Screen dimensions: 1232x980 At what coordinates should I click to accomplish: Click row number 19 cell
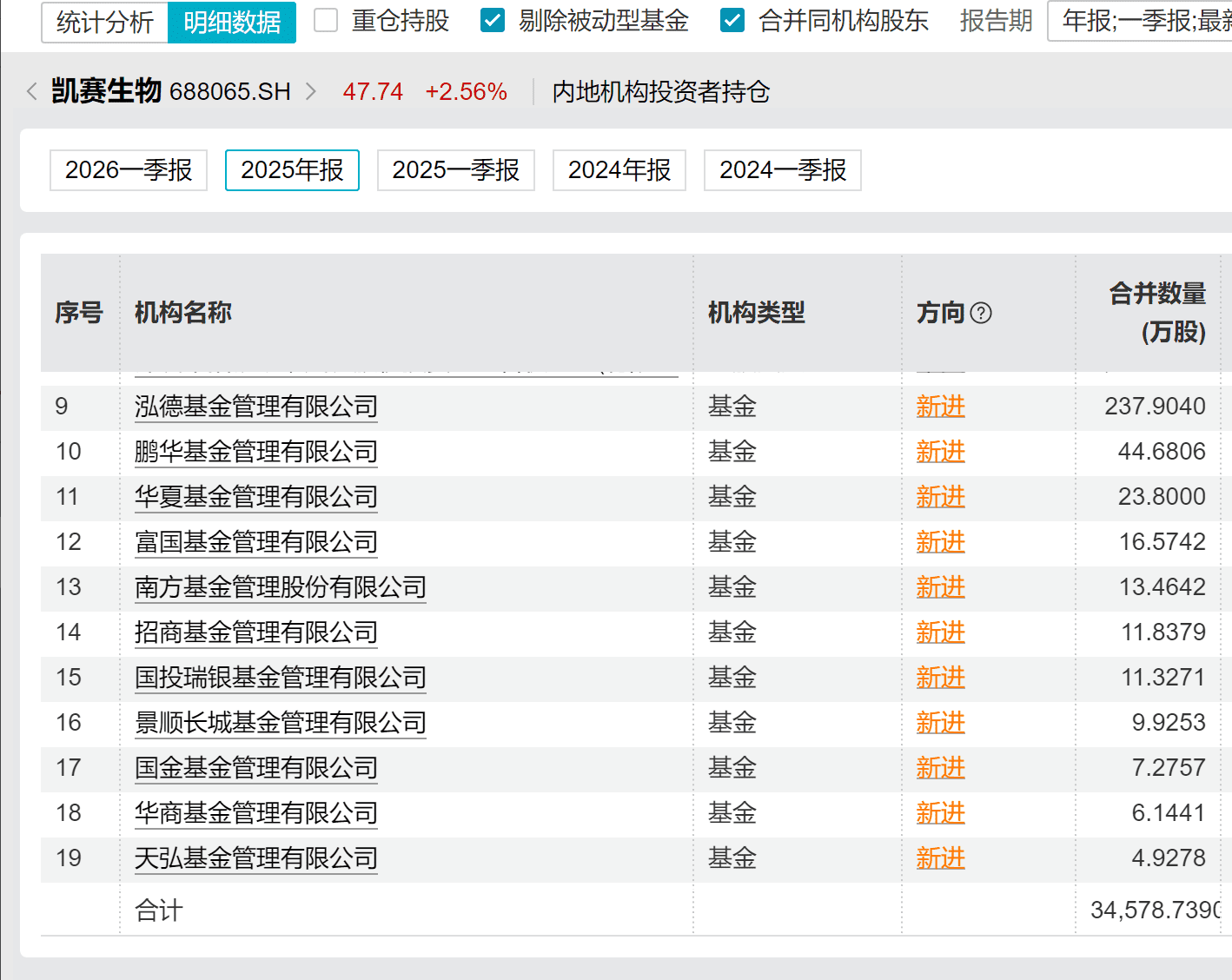click(69, 858)
